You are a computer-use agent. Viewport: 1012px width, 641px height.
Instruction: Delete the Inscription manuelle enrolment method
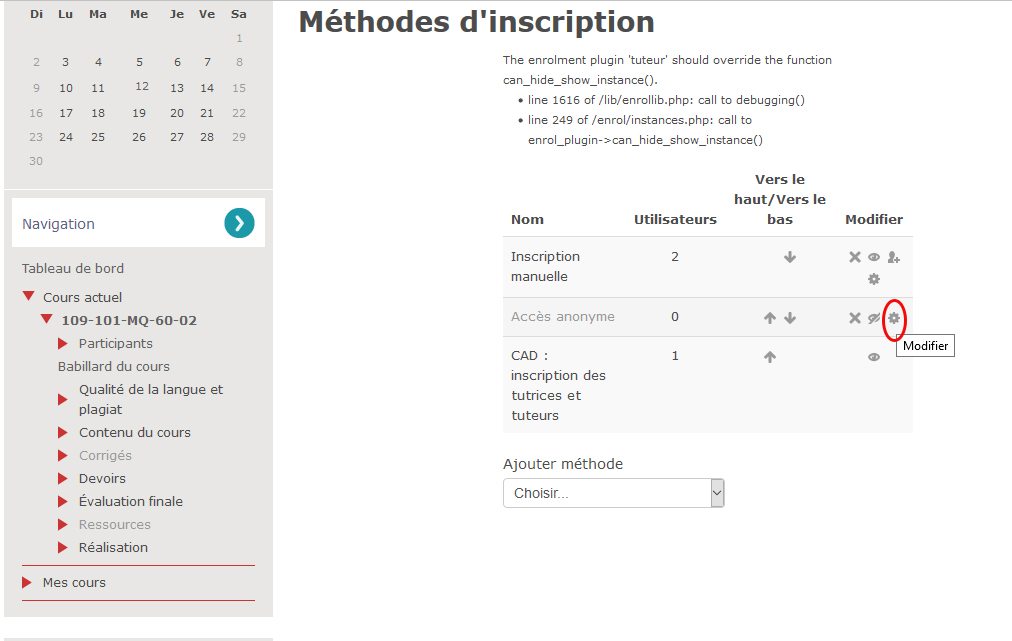click(855, 257)
